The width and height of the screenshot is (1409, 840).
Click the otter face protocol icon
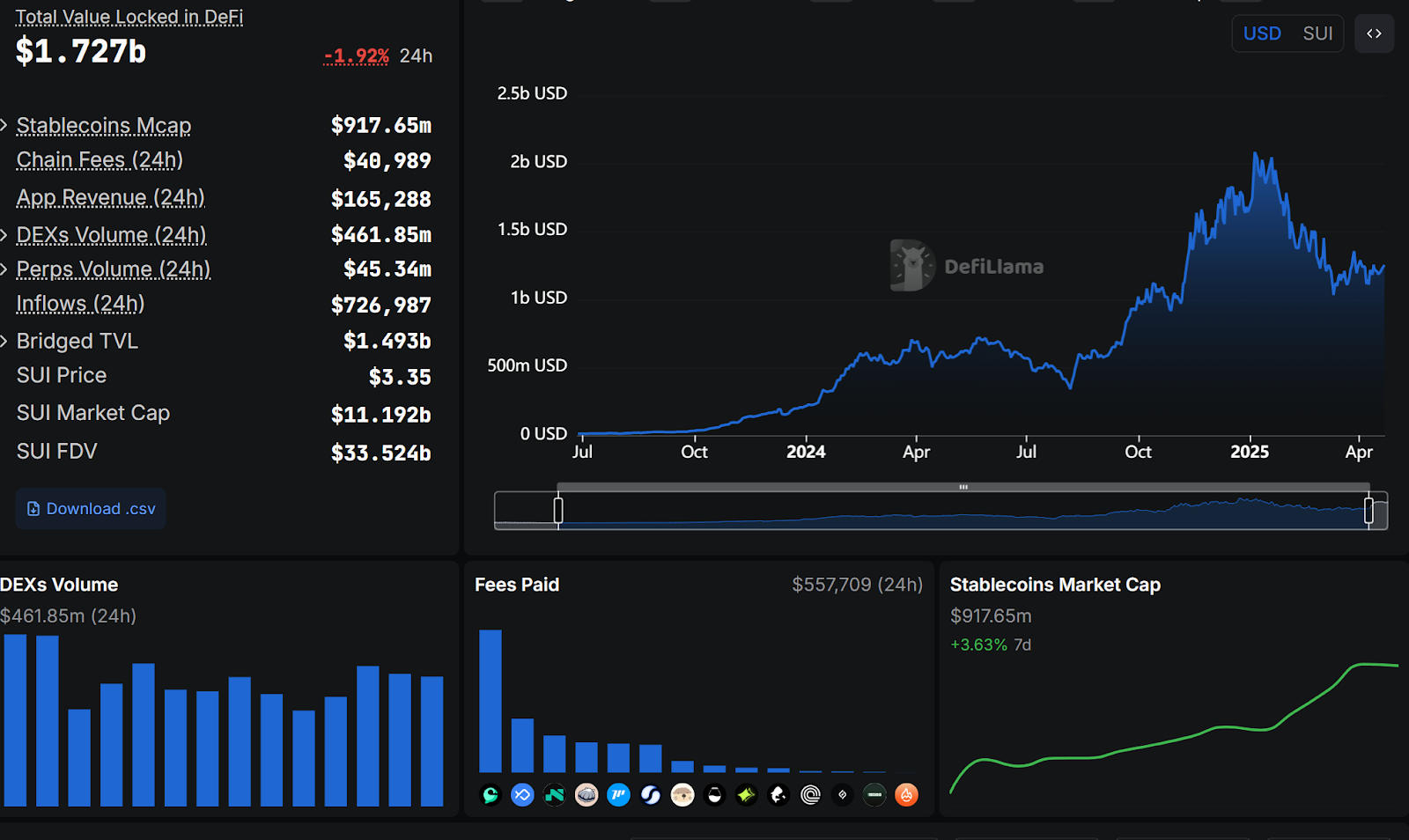tap(682, 795)
